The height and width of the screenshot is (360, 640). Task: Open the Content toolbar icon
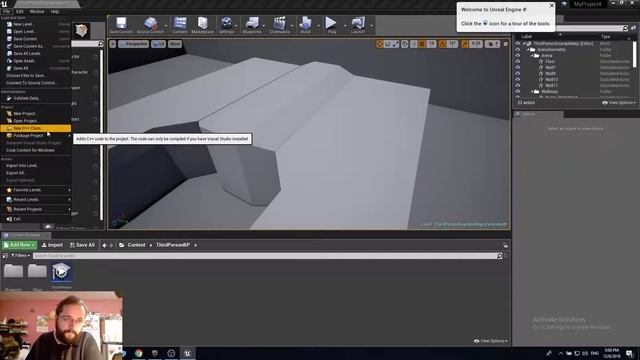pos(180,25)
